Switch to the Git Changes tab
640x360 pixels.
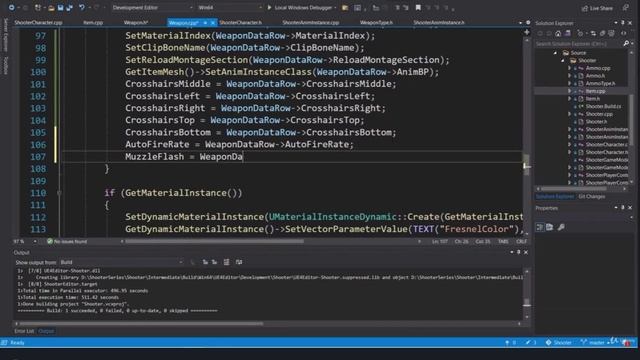point(591,196)
